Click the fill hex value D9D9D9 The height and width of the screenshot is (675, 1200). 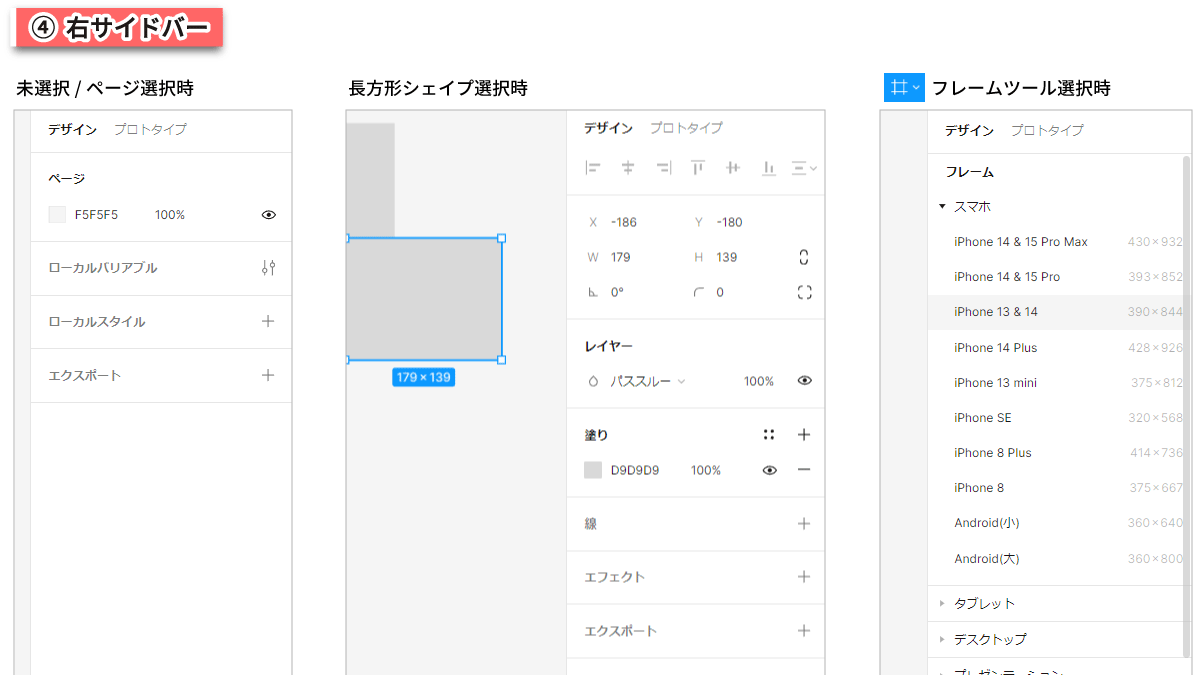[x=635, y=470]
